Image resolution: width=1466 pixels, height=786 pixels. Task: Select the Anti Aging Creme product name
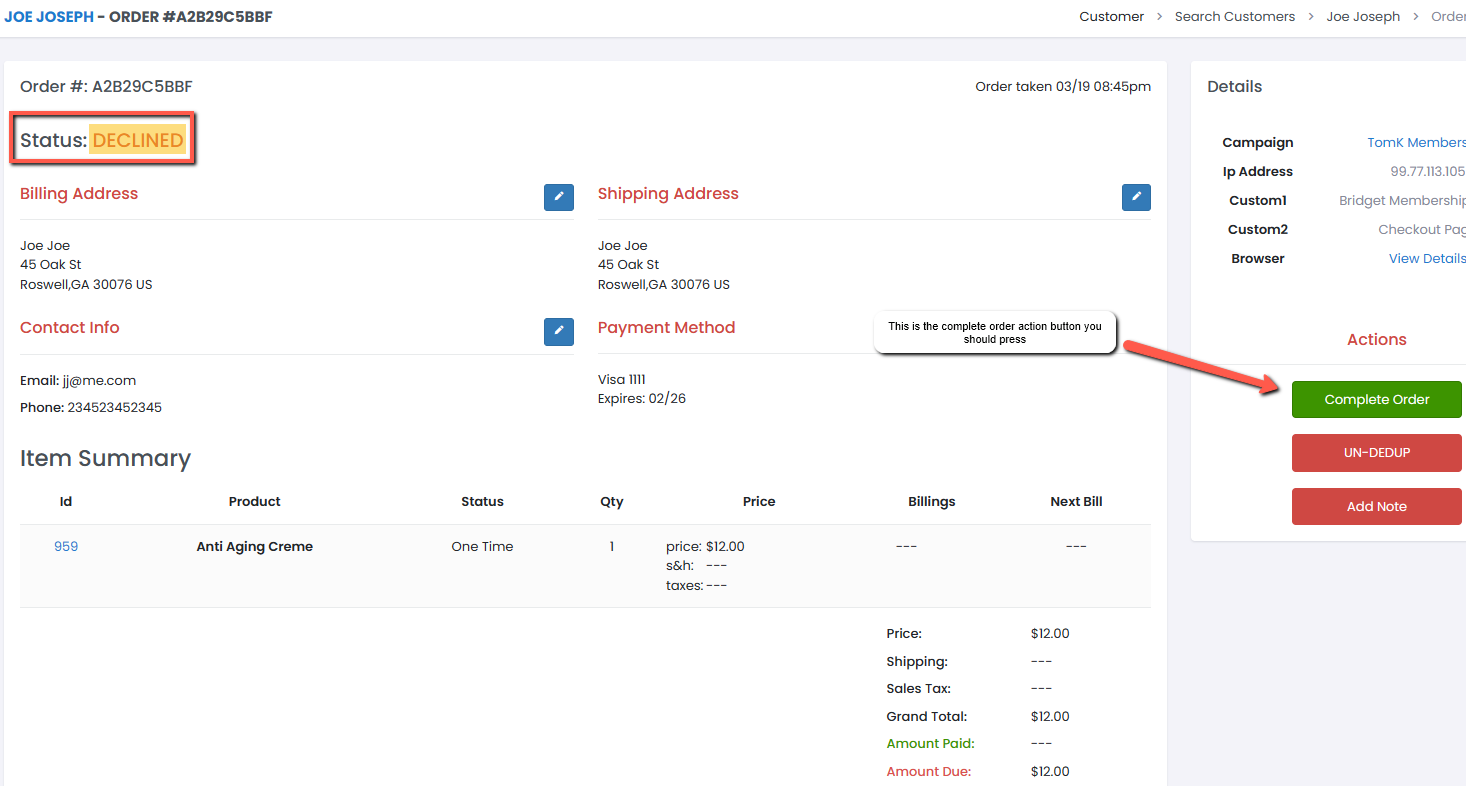(x=254, y=547)
